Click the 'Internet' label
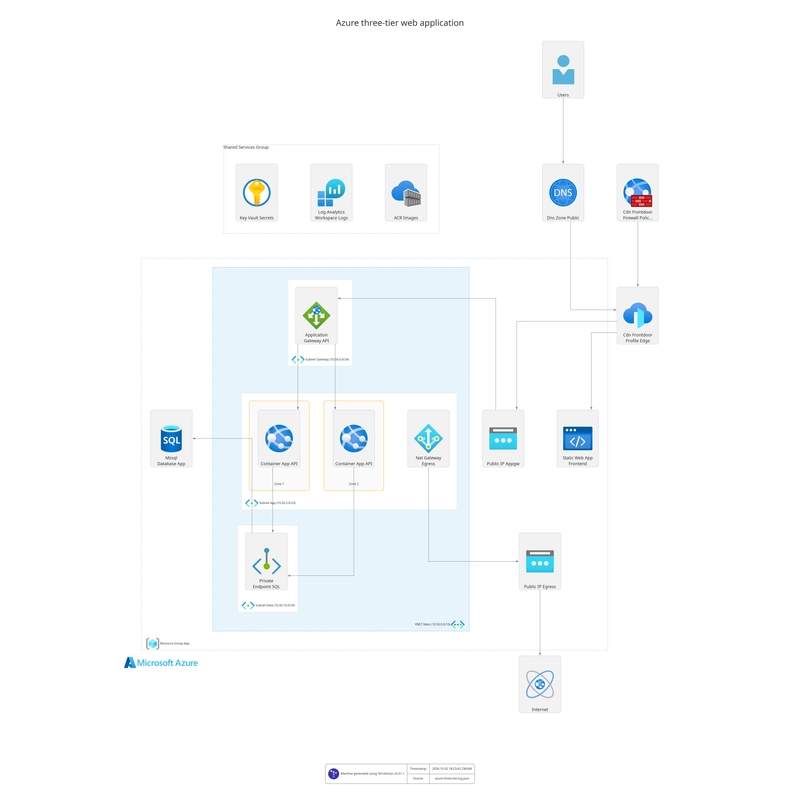This screenshot has width=800, height=800. (540, 710)
